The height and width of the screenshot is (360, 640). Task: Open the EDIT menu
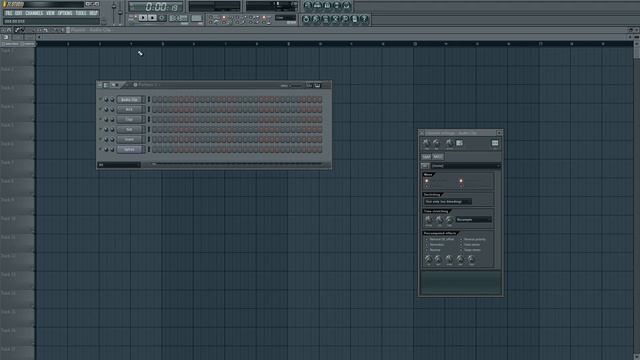pos(19,13)
